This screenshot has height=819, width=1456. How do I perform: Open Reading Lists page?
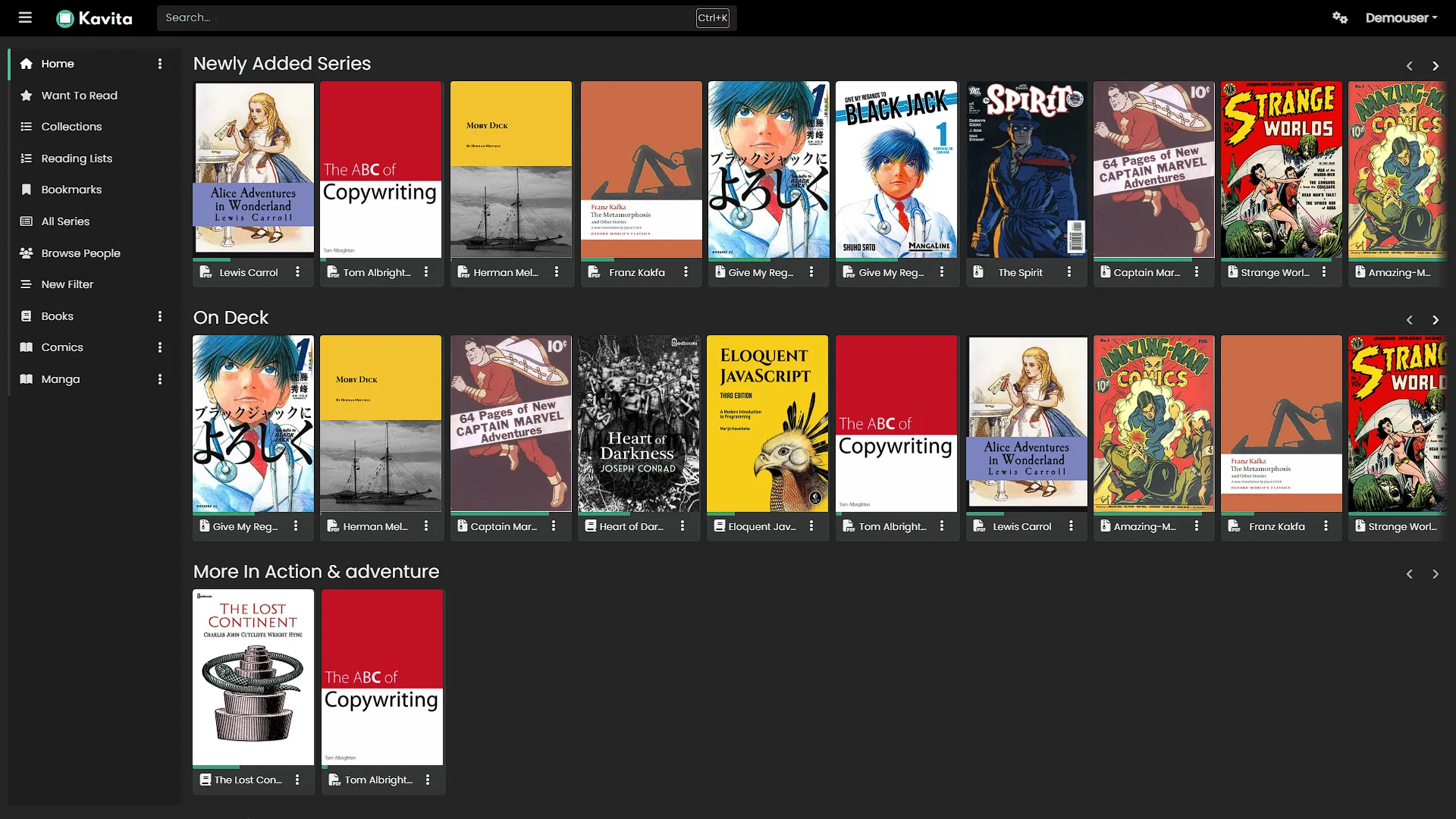(77, 158)
